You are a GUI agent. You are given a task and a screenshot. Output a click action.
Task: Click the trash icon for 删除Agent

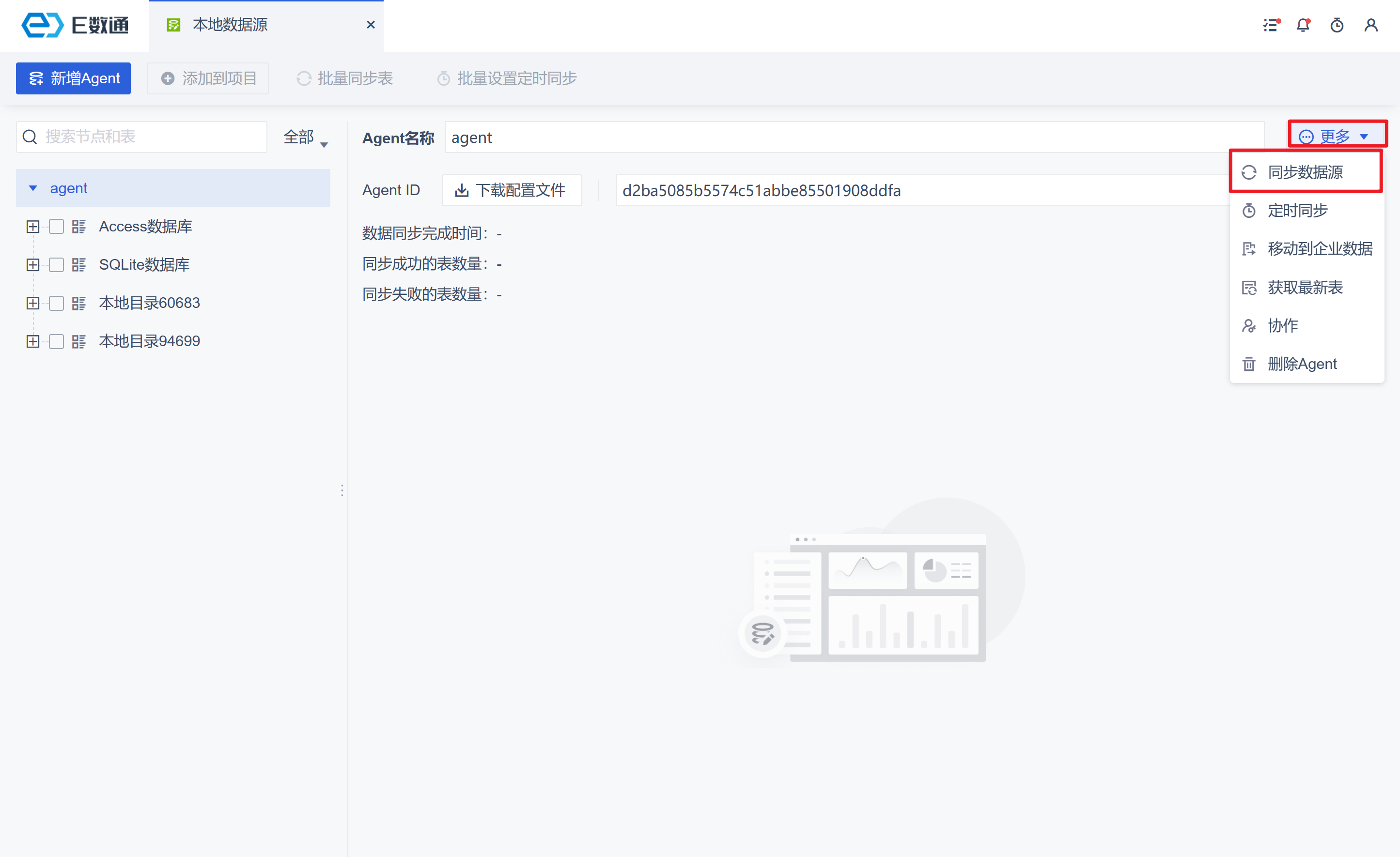point(1248,364)
